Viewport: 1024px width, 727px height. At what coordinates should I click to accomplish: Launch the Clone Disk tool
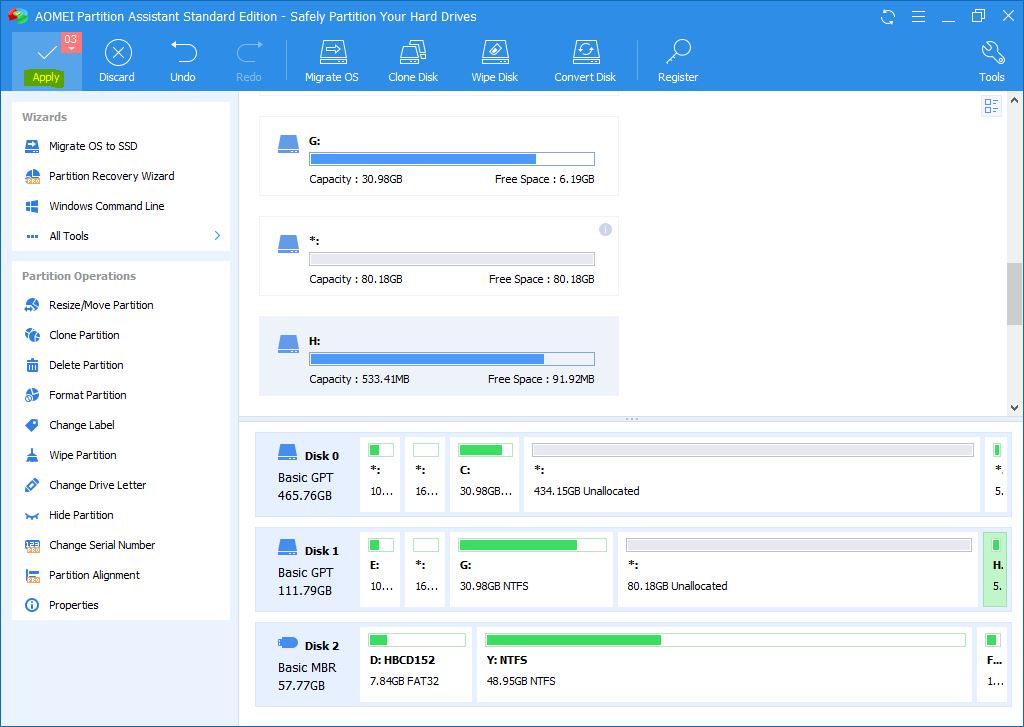pos(413,53)
